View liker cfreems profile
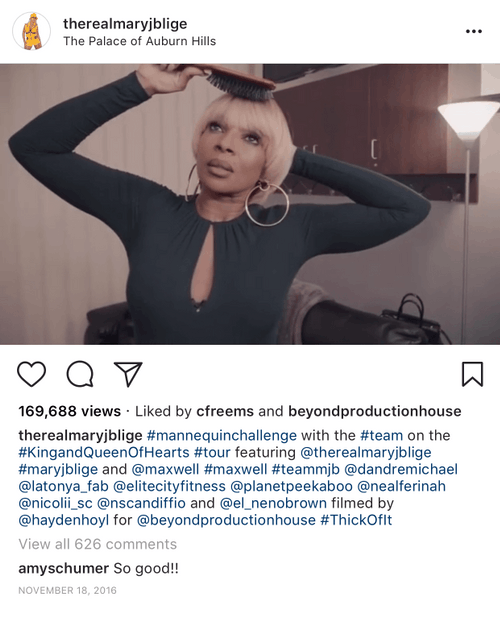 click(225, 411)
